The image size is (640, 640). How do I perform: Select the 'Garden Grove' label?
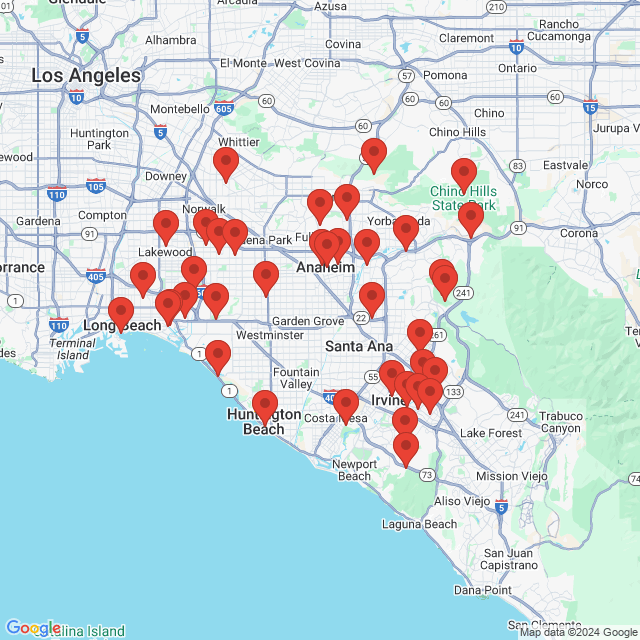(x=308, y=321)
